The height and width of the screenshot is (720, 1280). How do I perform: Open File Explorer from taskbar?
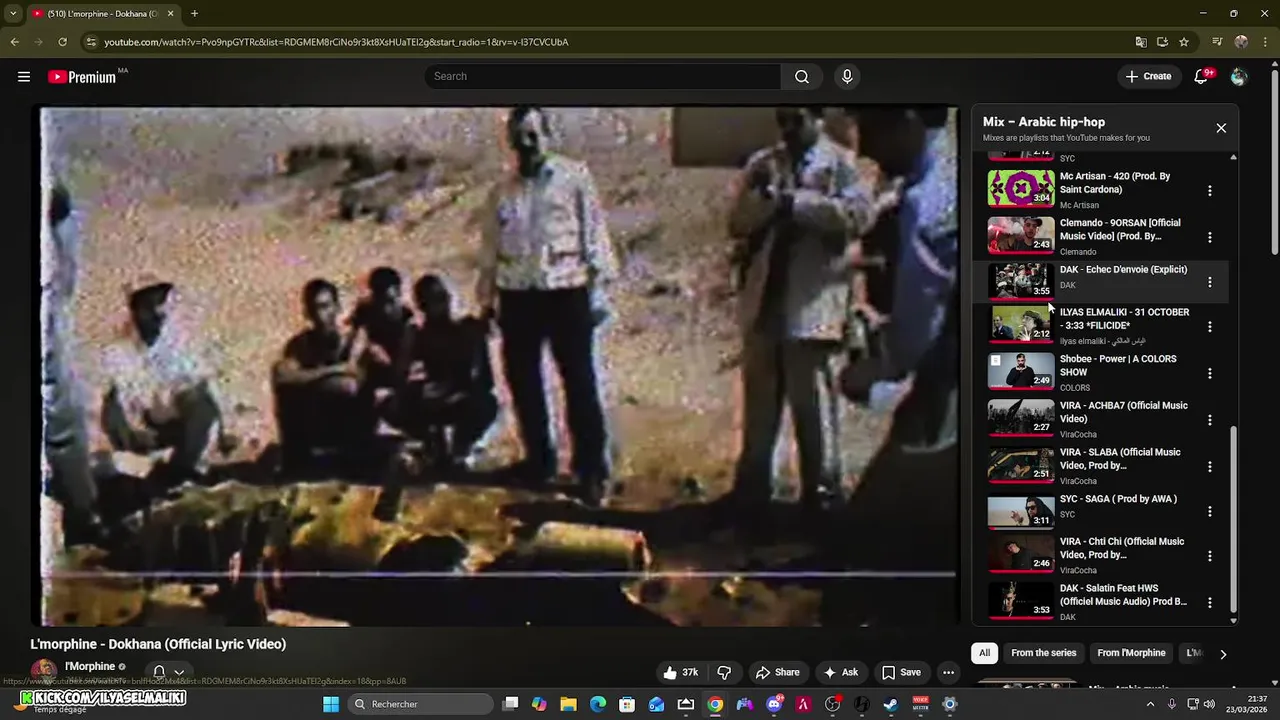point(568,704)
